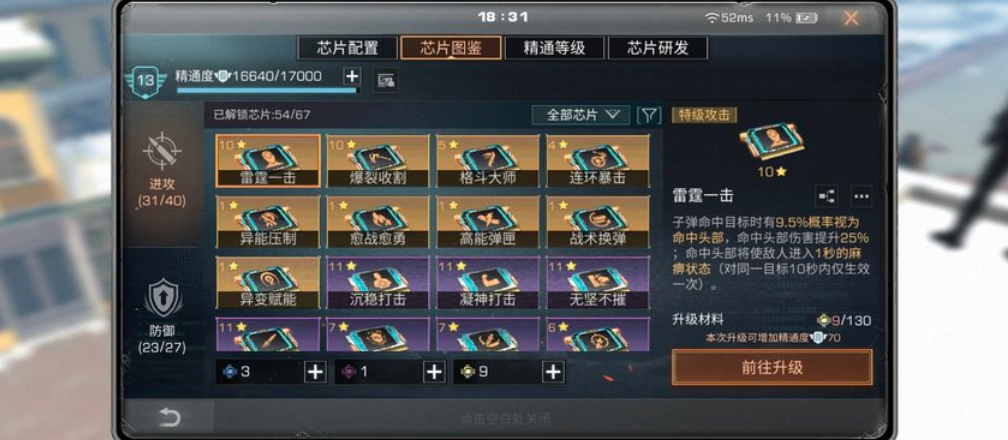Add blue material with plus beside 3
This screenshot has height=440, width=1008.
(315, 372)
